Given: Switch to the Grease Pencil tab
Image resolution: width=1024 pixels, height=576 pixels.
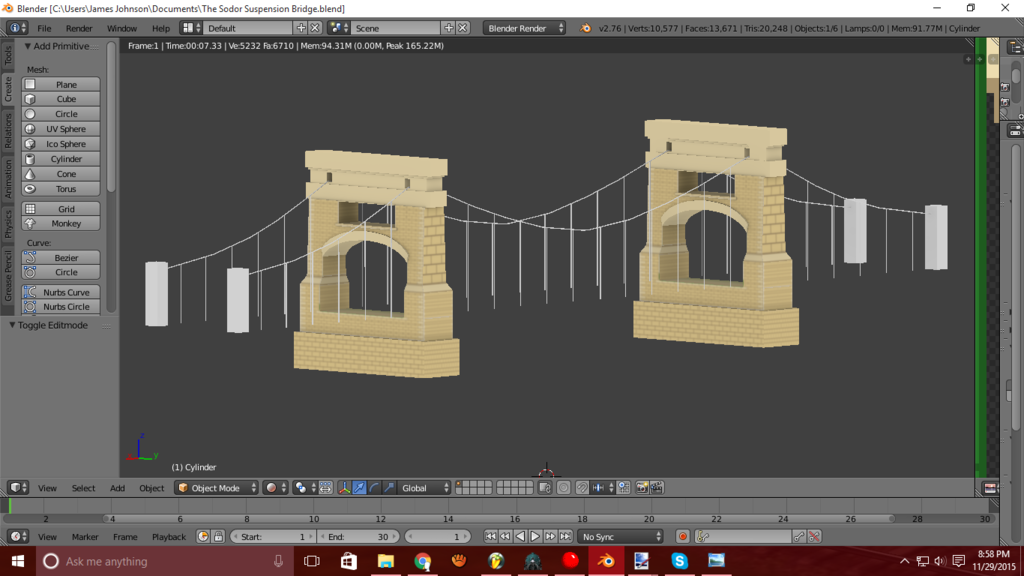Looking at the screenshot, I should (8, 274).
